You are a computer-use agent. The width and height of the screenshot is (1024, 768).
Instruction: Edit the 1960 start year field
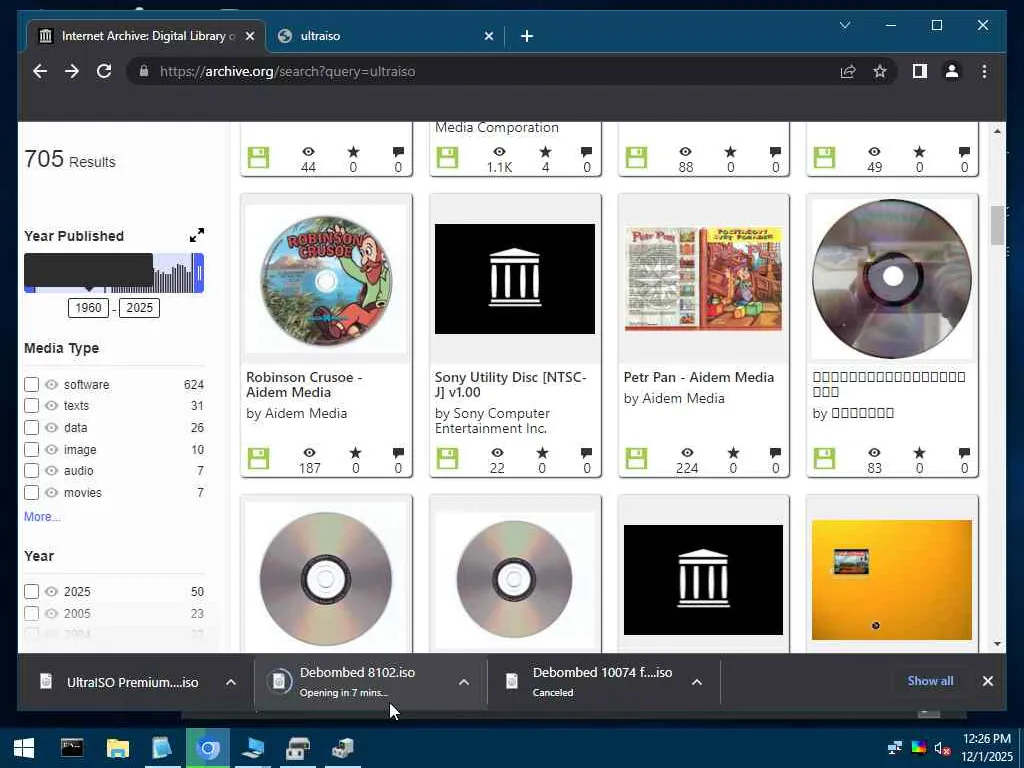tap(88, 308)
